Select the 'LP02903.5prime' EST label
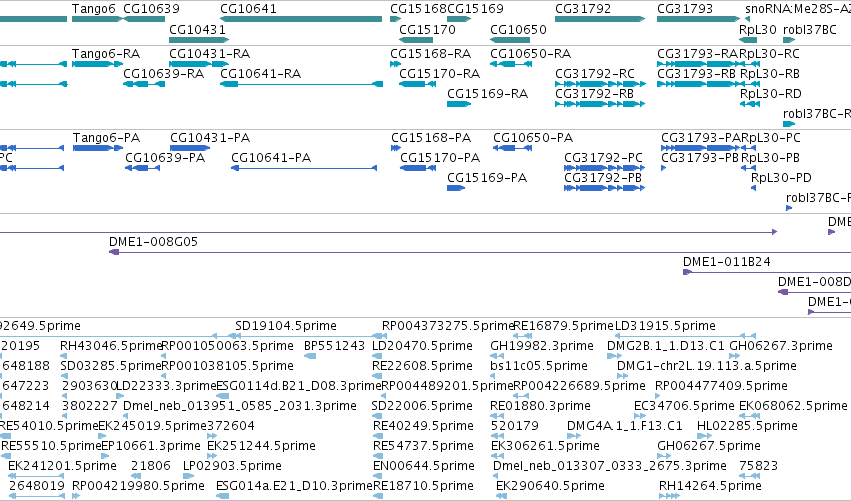This screenshot has width=851, height=501. [x=232, y=466]
